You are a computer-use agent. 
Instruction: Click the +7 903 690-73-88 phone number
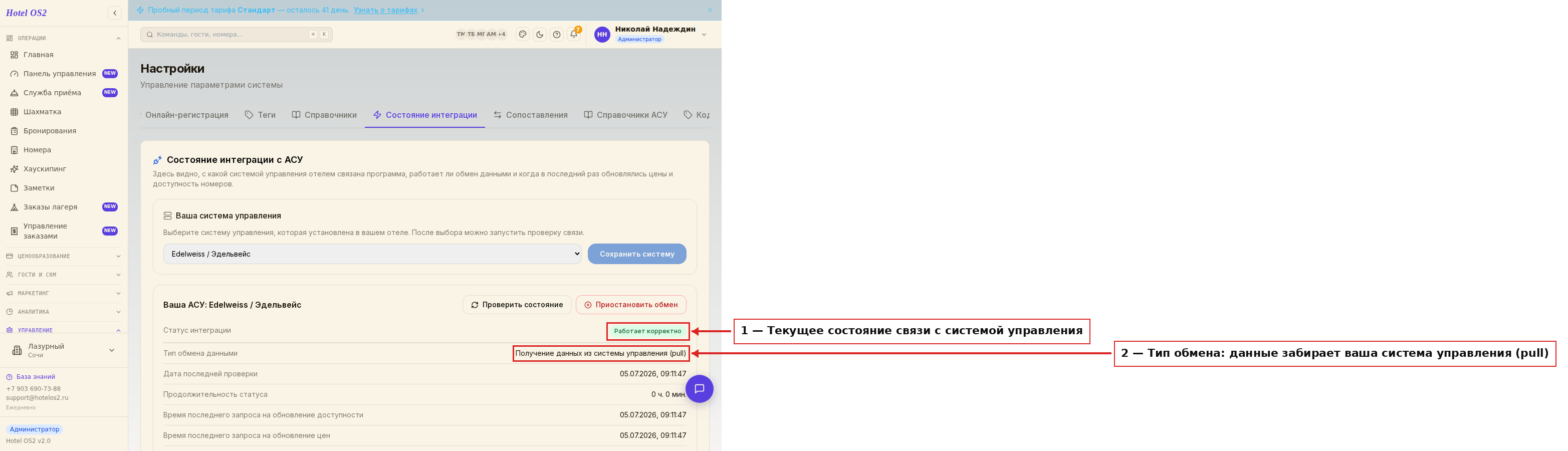tap(34, 389)
